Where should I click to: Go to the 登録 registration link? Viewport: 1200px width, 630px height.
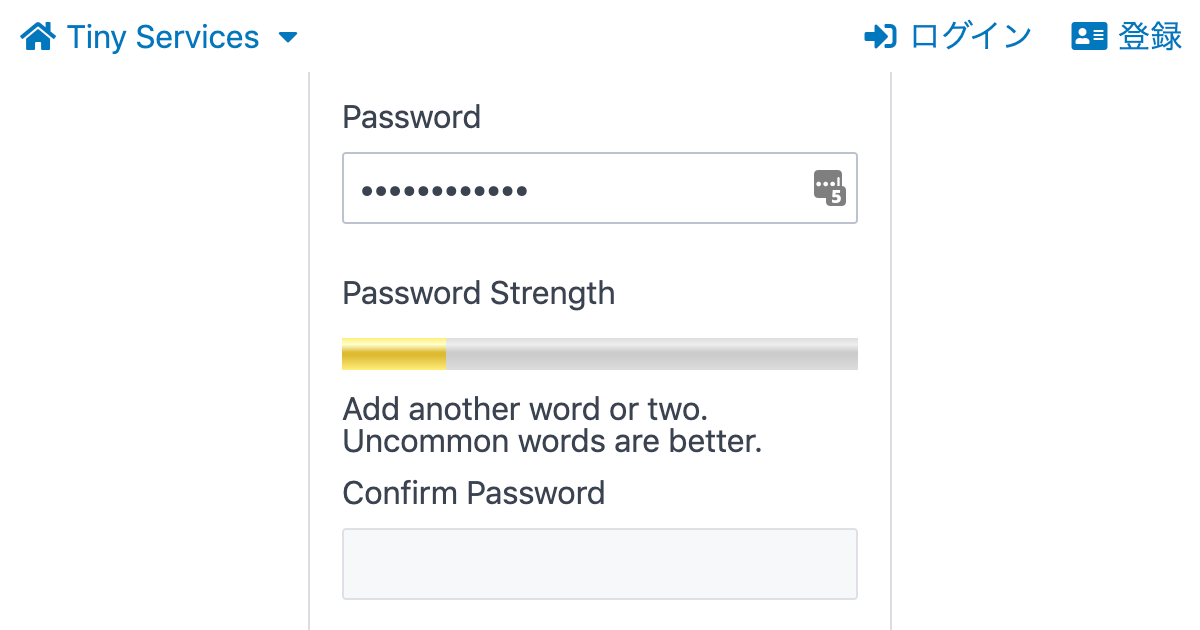1150,37
